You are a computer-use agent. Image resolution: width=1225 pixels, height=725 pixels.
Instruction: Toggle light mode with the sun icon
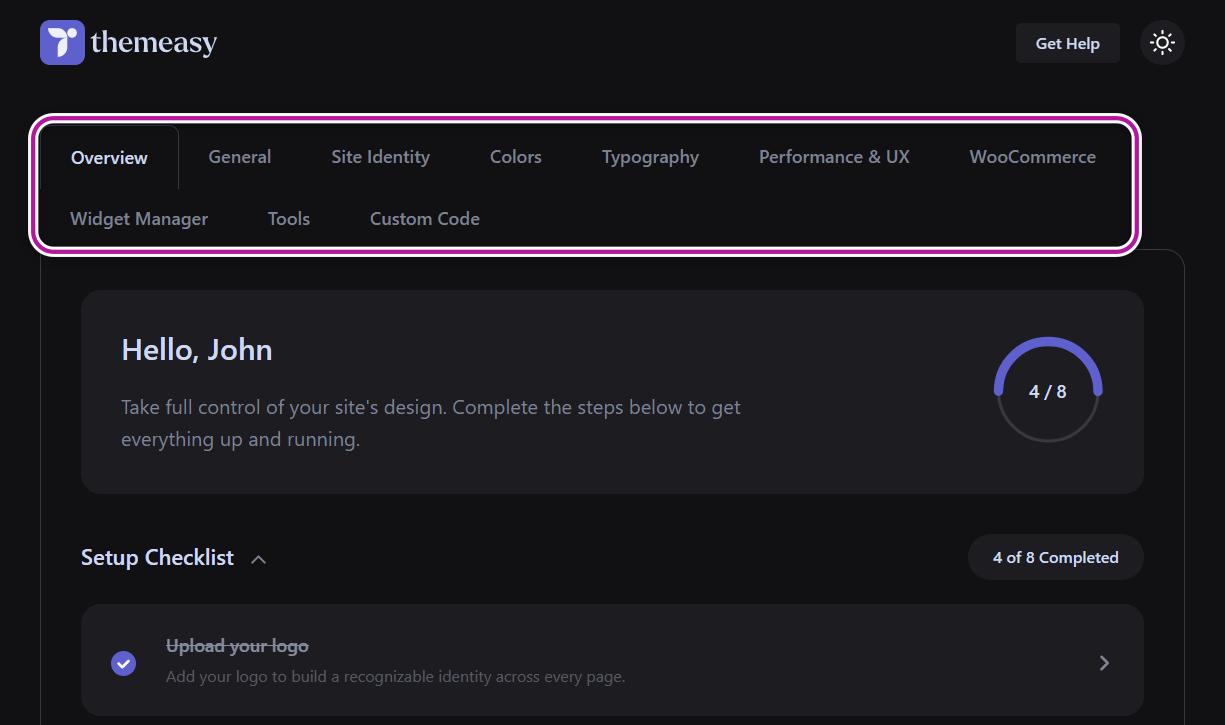(x=1162, y=43)
